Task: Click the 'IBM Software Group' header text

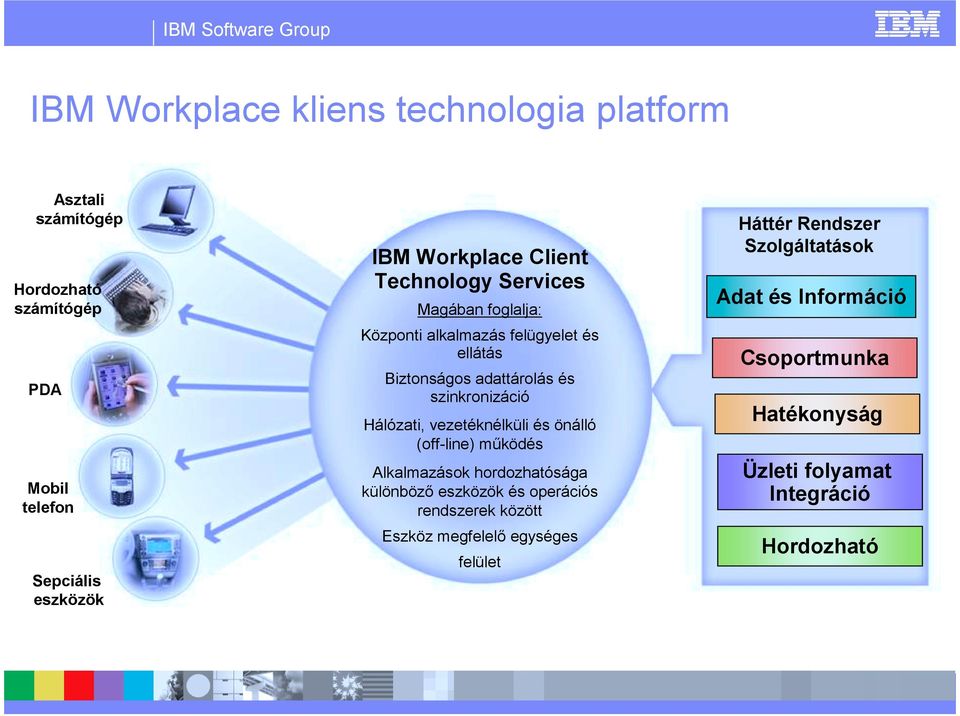Action: 247,29
